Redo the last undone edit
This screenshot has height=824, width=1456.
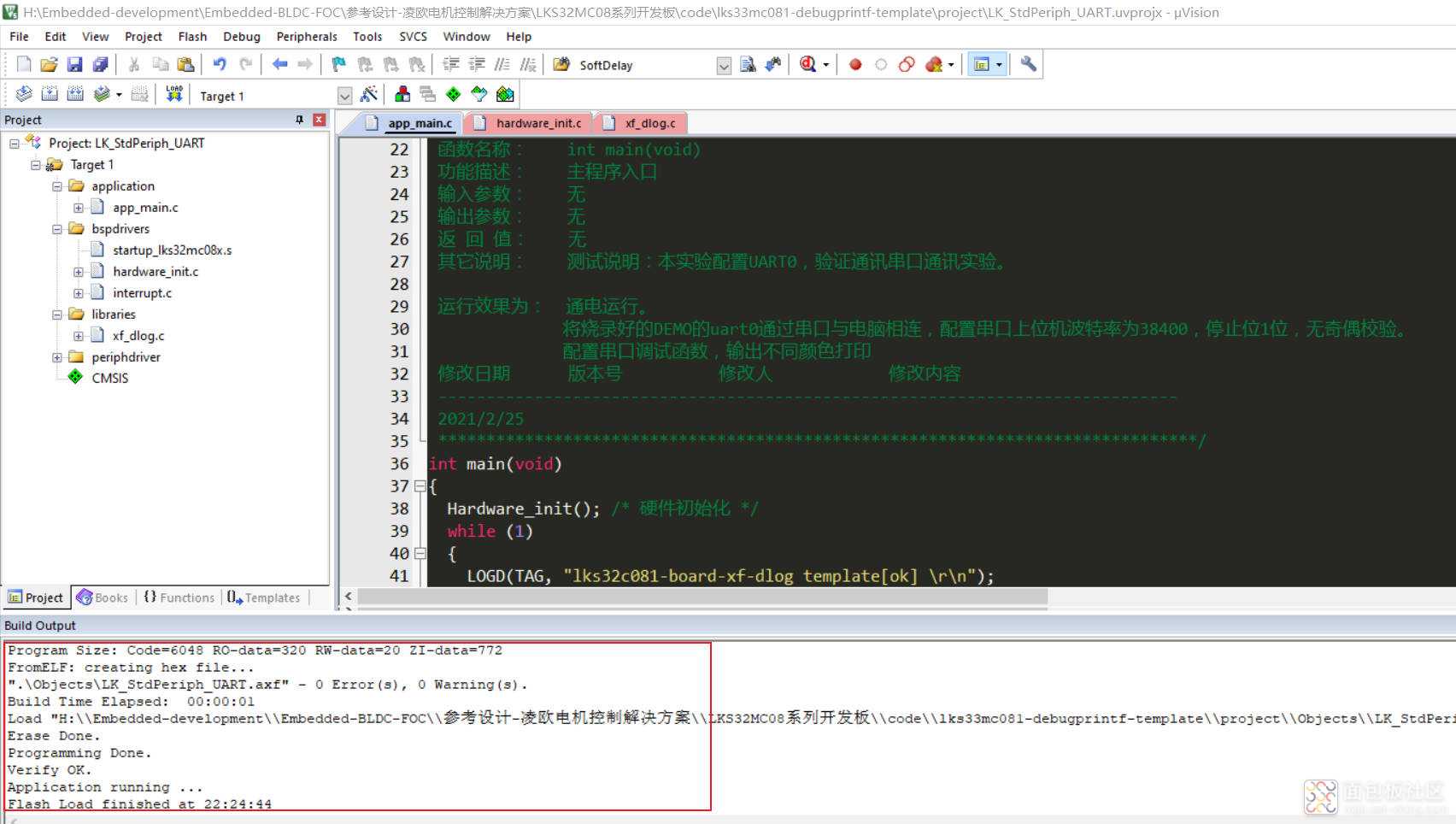[x=245, y=64]
